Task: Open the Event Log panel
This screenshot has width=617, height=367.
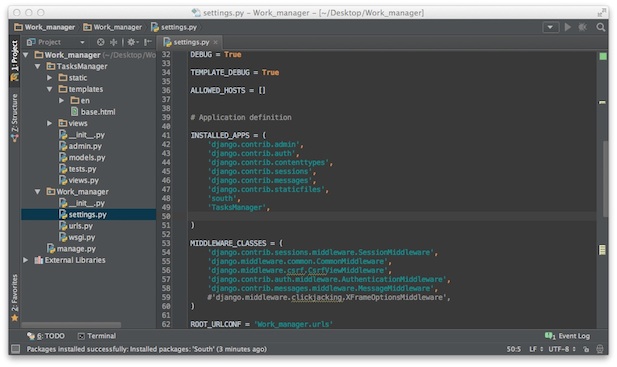Action: 567,336
